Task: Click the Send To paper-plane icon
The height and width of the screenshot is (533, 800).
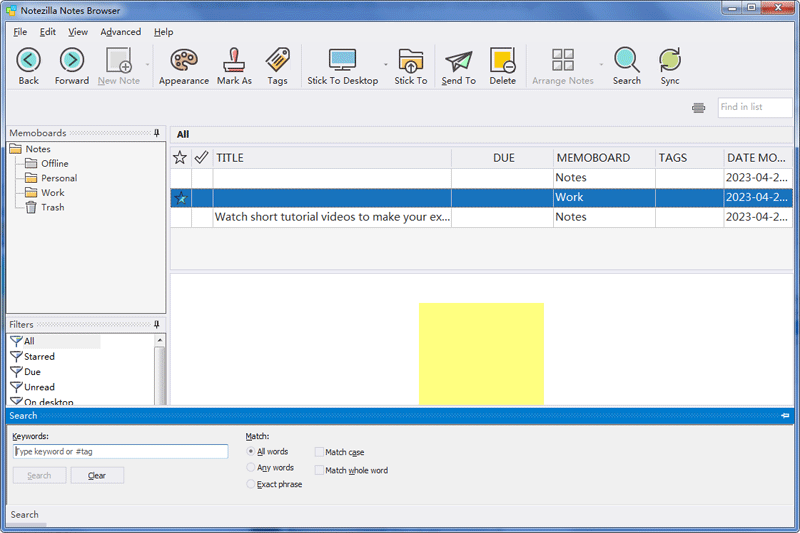Action: [459, 61]
